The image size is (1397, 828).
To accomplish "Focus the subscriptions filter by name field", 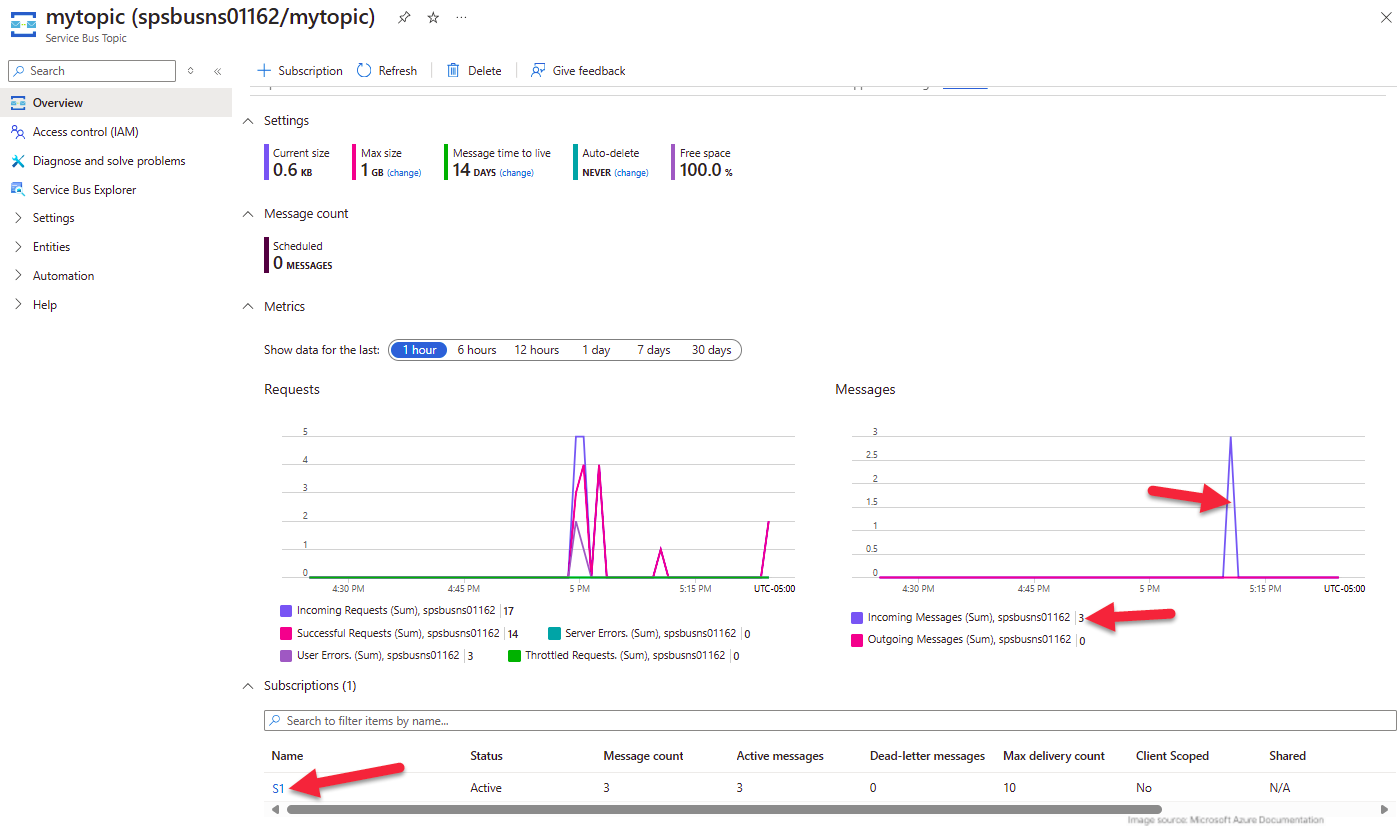I will pos(830,721).
